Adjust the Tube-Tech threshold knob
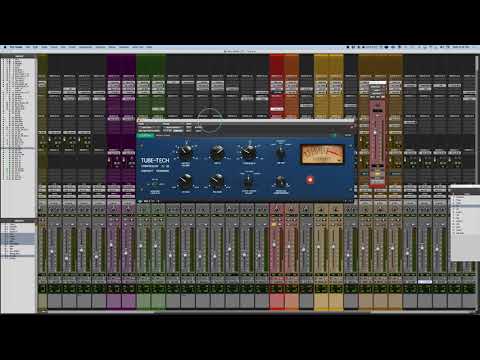 coord(249,152)
